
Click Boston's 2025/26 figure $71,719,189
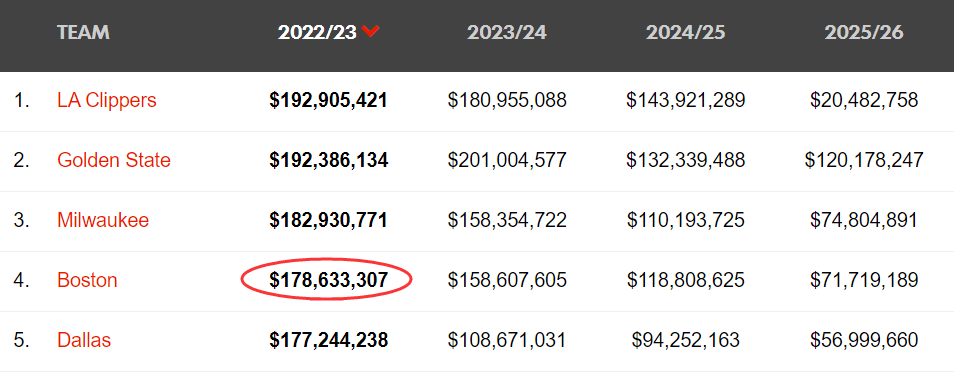click(x=864, y=280)
